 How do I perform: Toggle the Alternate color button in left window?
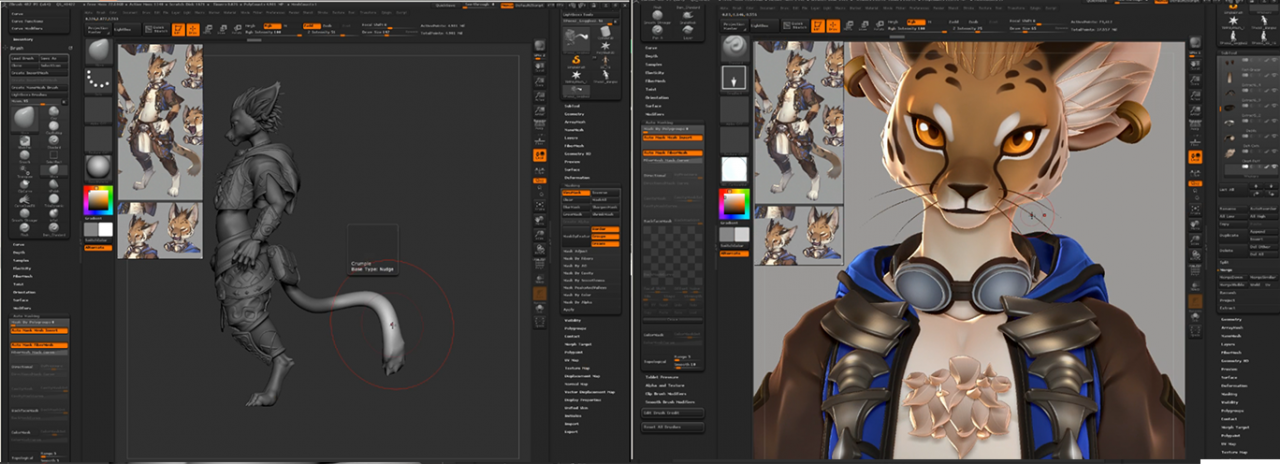pyautogui.click(x=97, y=247)
